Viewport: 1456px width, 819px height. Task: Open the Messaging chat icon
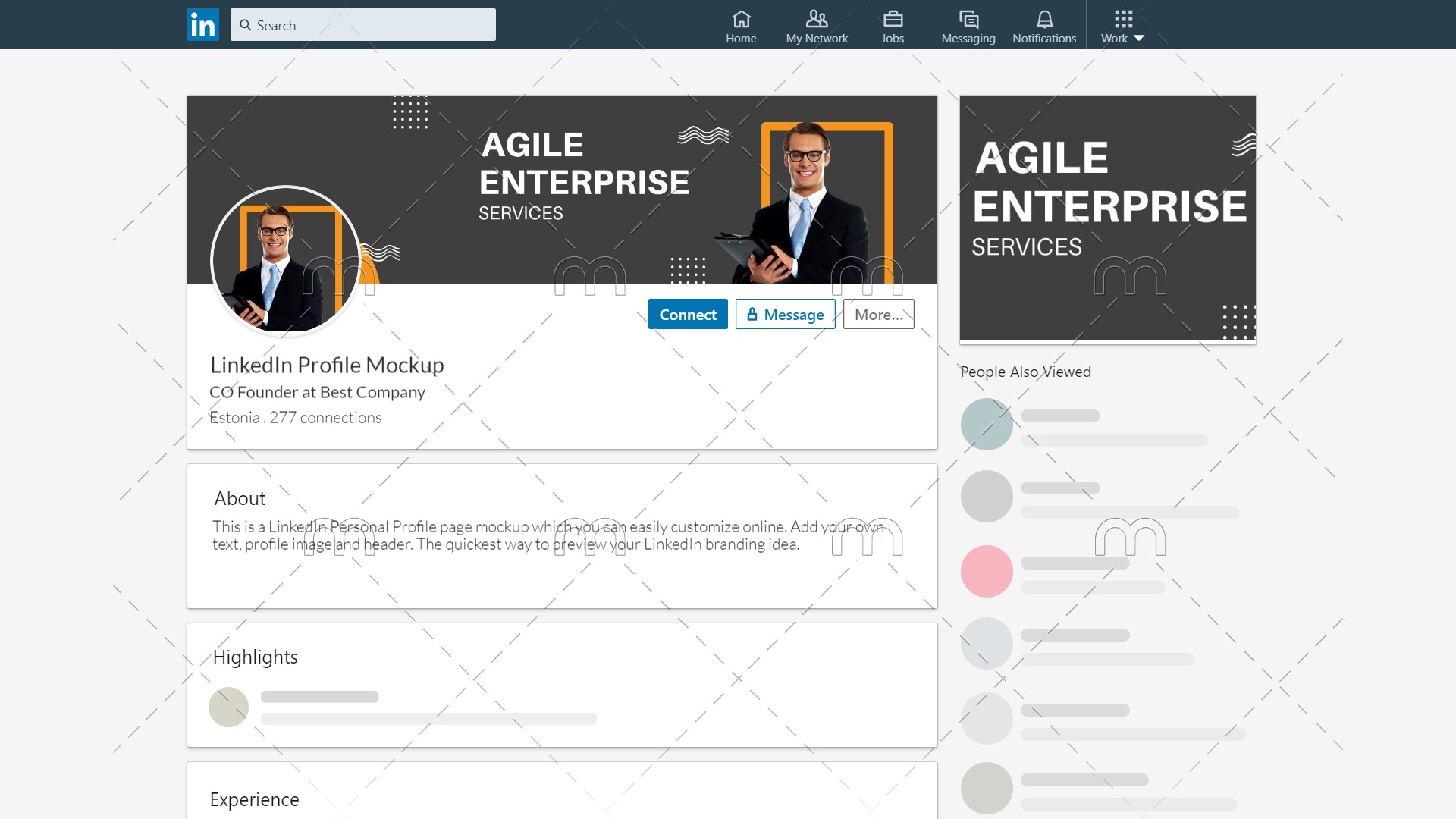point(968,19)
